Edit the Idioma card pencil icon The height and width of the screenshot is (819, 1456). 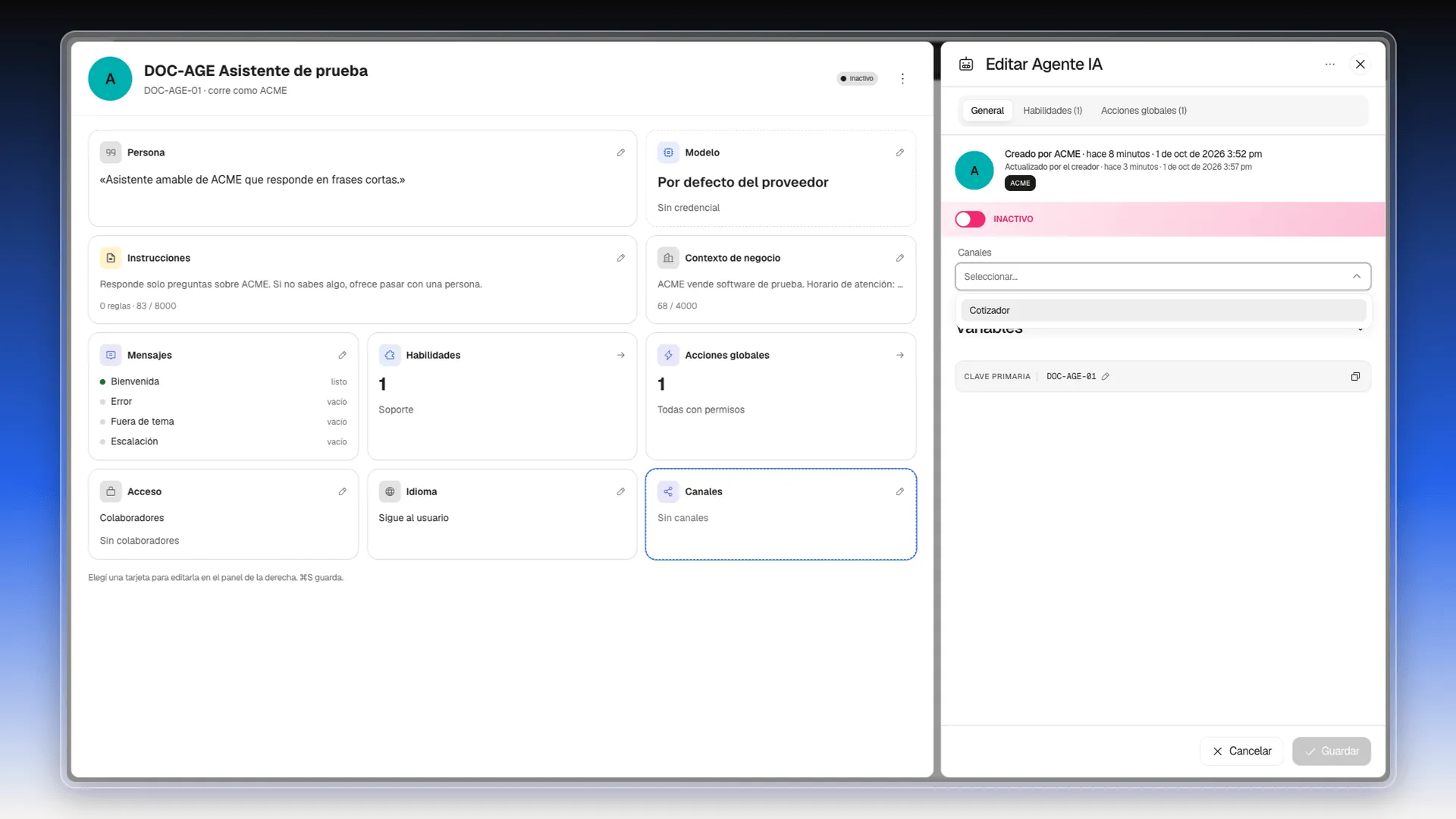coord(621,491)
